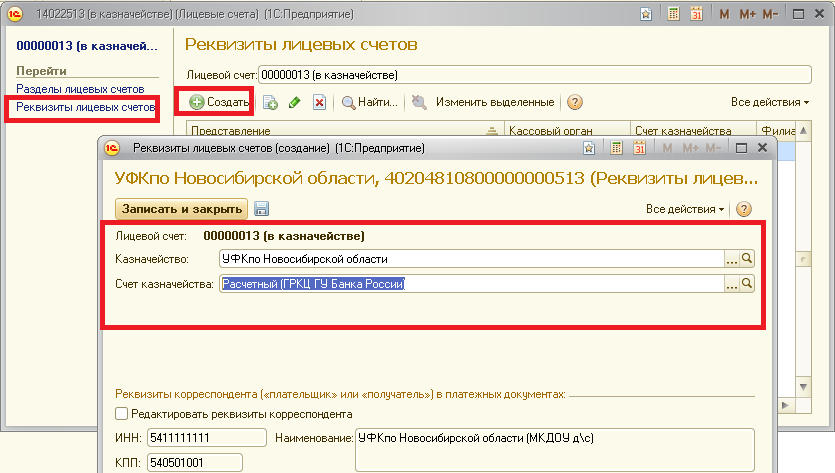Click copy-record icon next to Создать

[x=271, y=102]
